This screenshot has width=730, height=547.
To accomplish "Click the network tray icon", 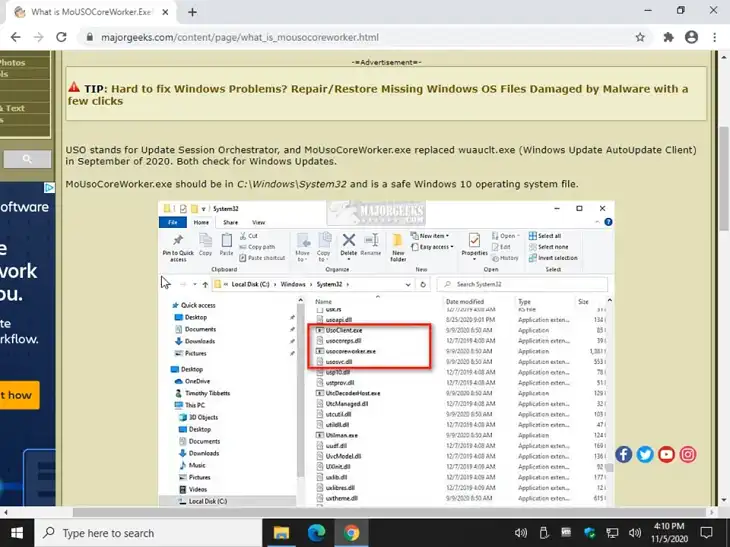I will (612, 533).
